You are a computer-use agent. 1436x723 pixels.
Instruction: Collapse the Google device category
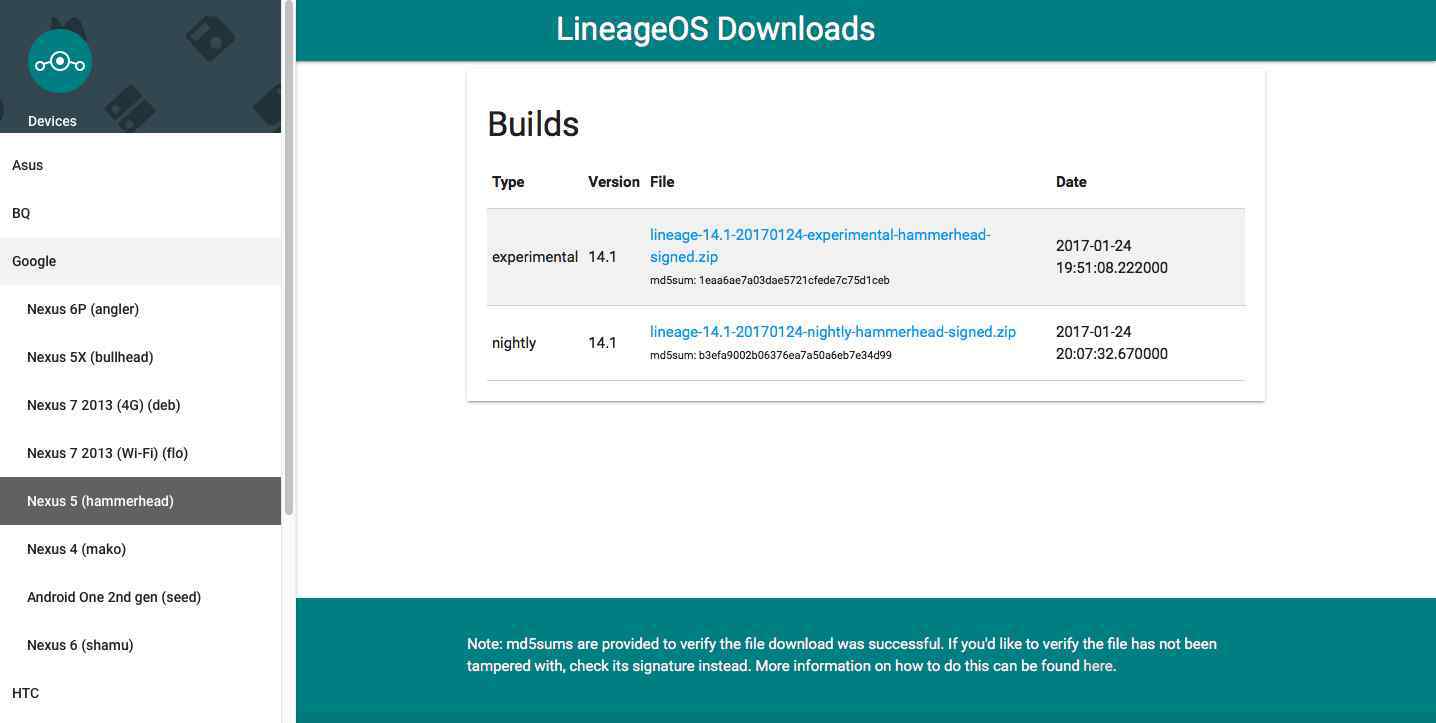click(140, 261)
